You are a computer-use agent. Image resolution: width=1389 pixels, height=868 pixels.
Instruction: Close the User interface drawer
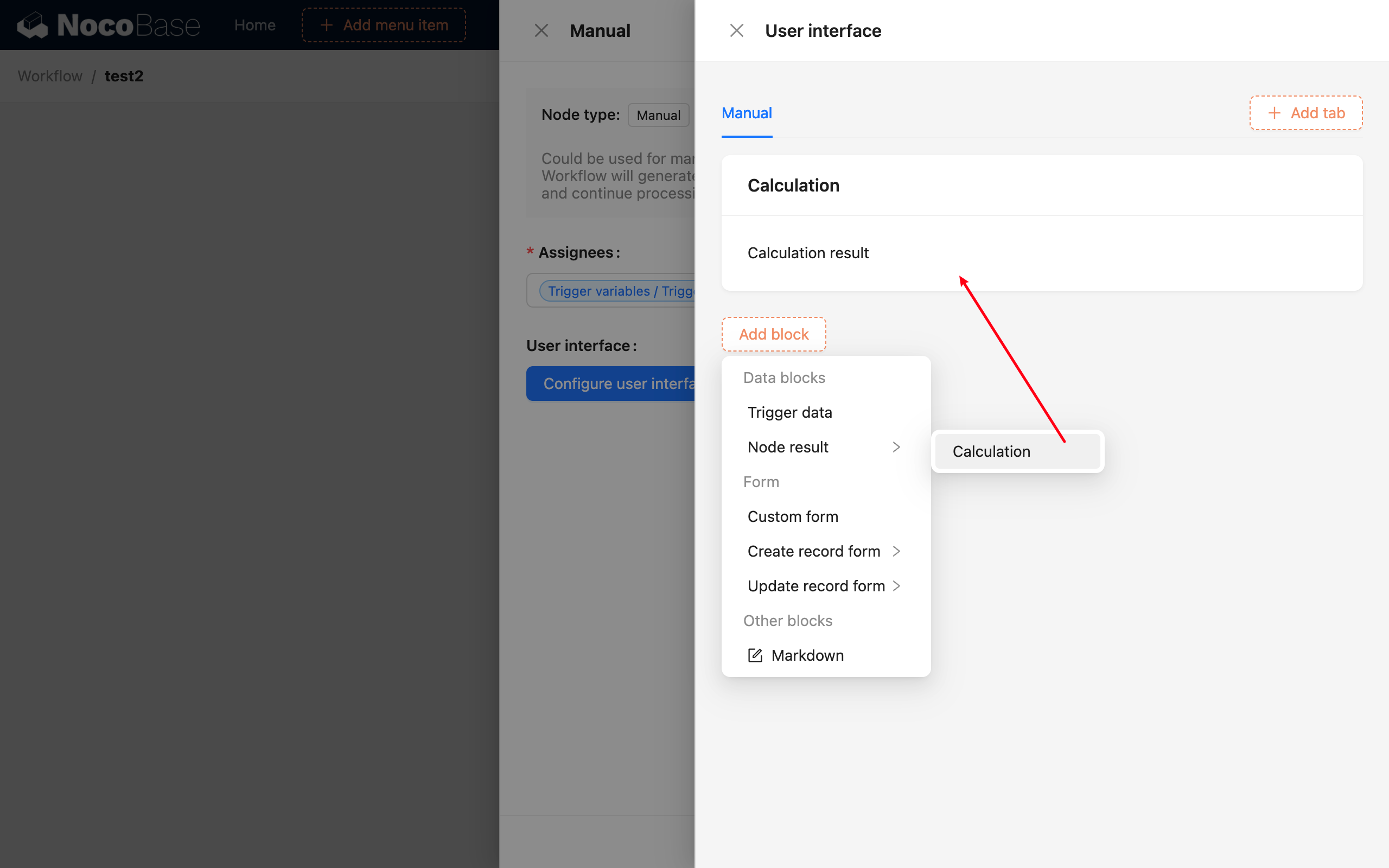(736, 30)
